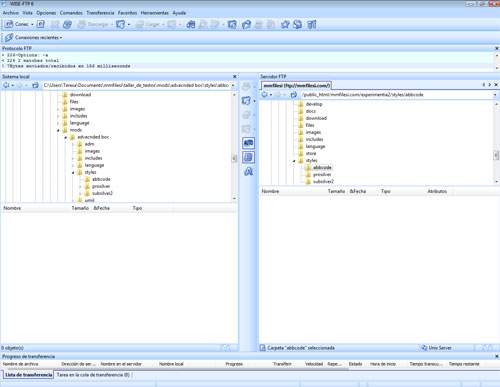
Task: Select store folder in server tree
Action: pos(311,153)
